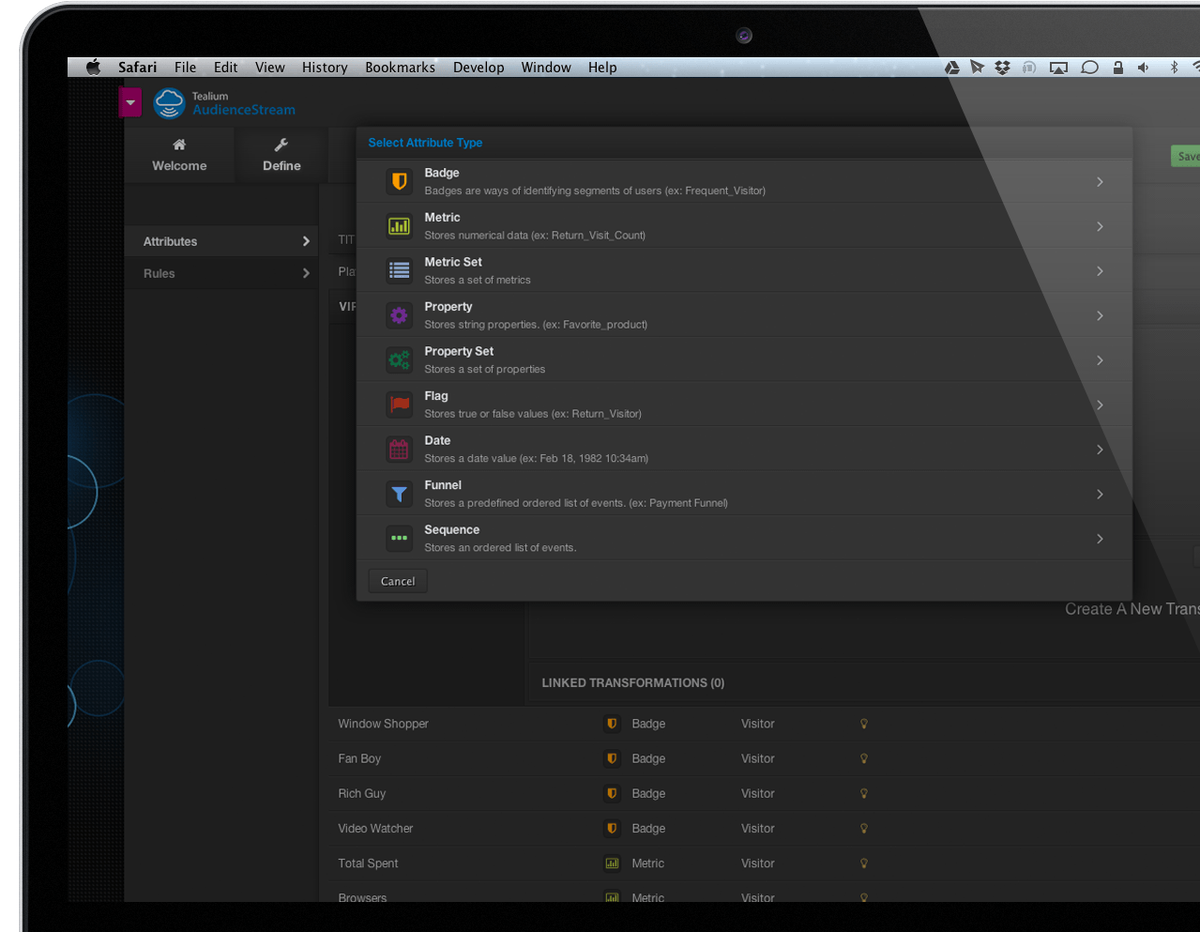
Task: Click lightbulb icon in Rich Guy row
Action: click(864, 794)
